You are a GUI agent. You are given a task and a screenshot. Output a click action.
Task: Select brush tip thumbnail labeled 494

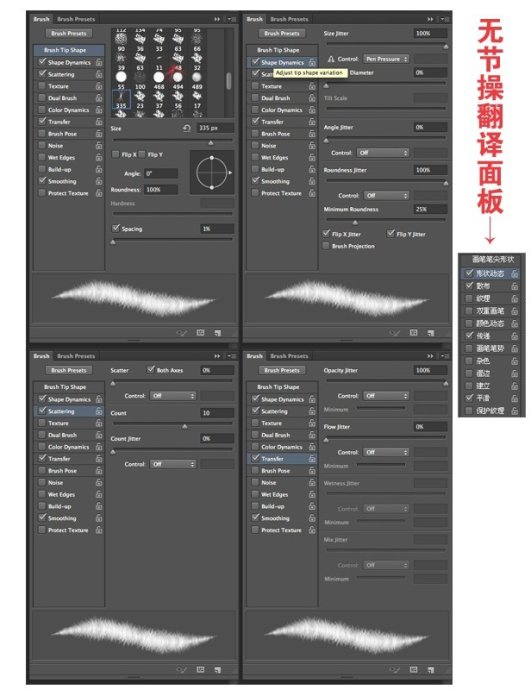point(178,80)
